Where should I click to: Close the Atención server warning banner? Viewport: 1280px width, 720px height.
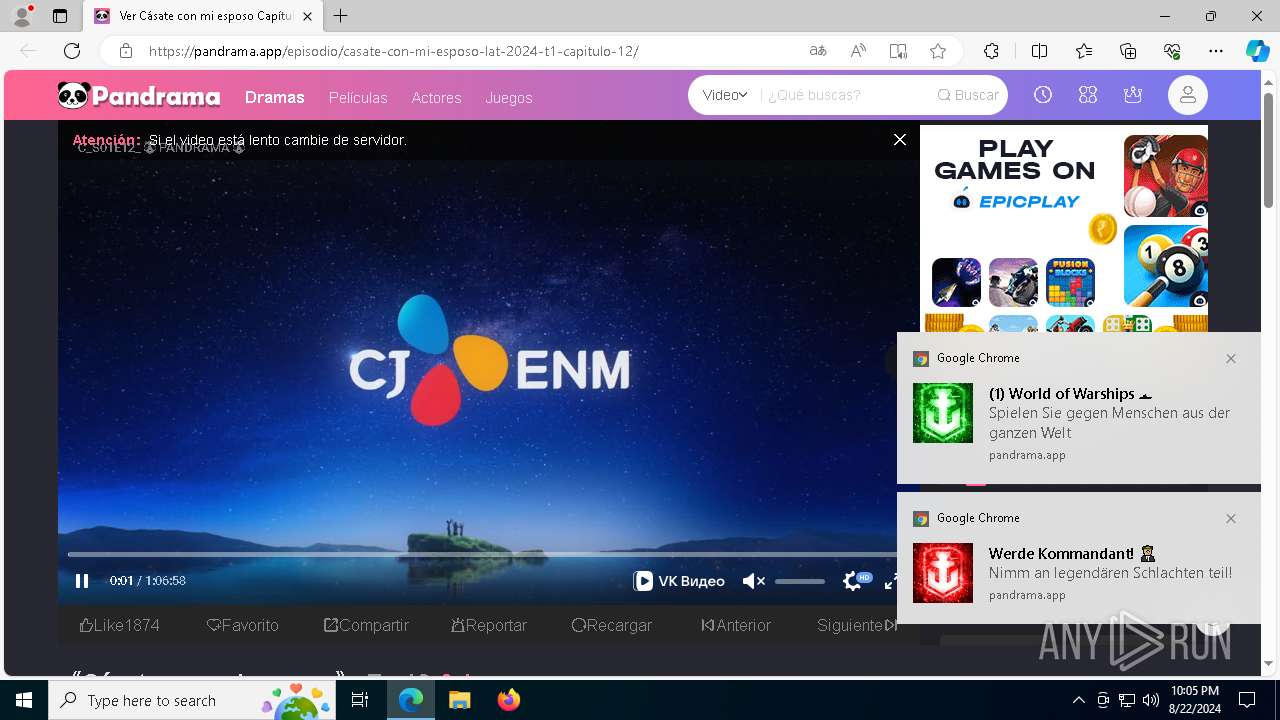point(900,140)
